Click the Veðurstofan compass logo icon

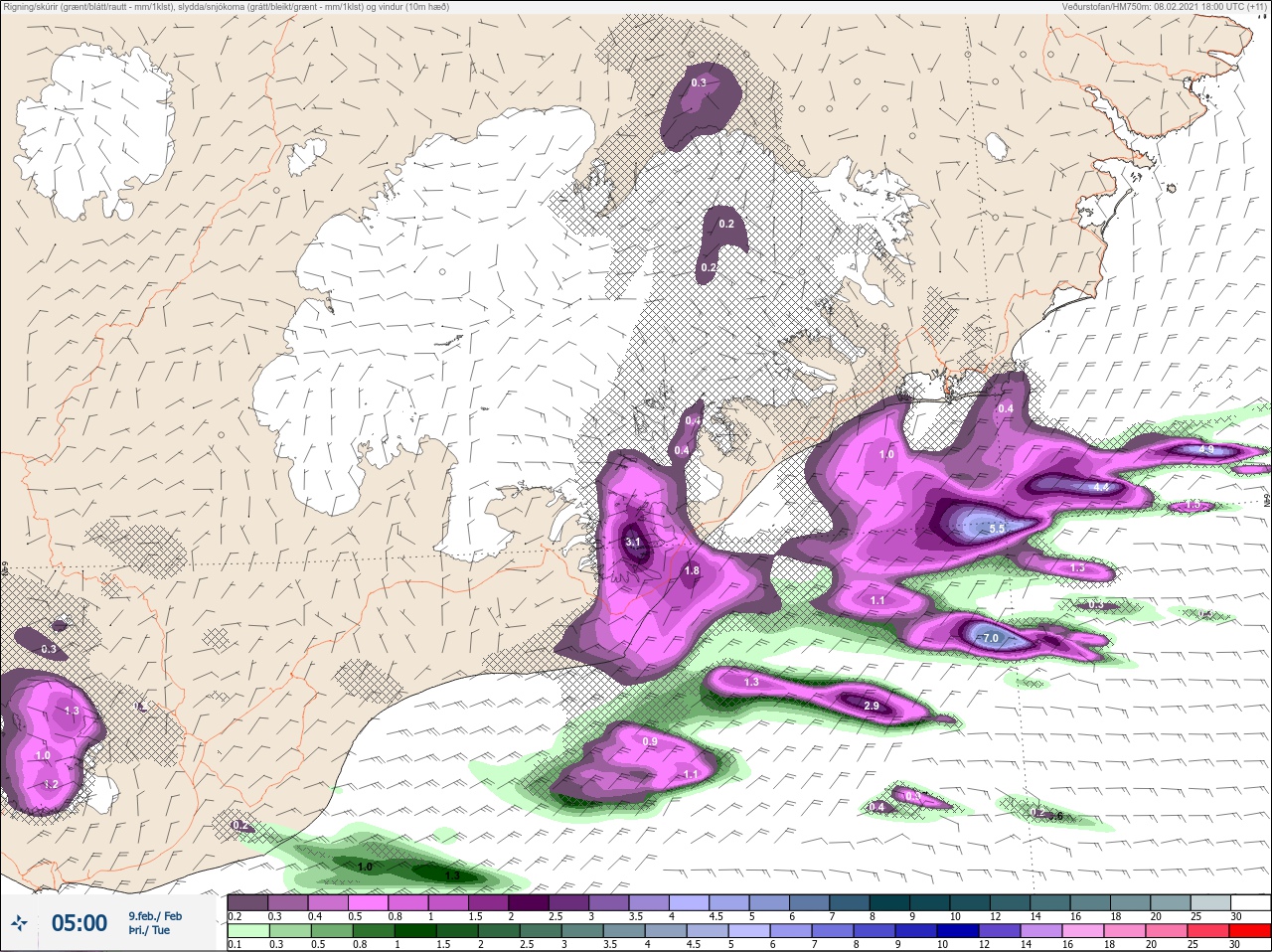[20, 923]
